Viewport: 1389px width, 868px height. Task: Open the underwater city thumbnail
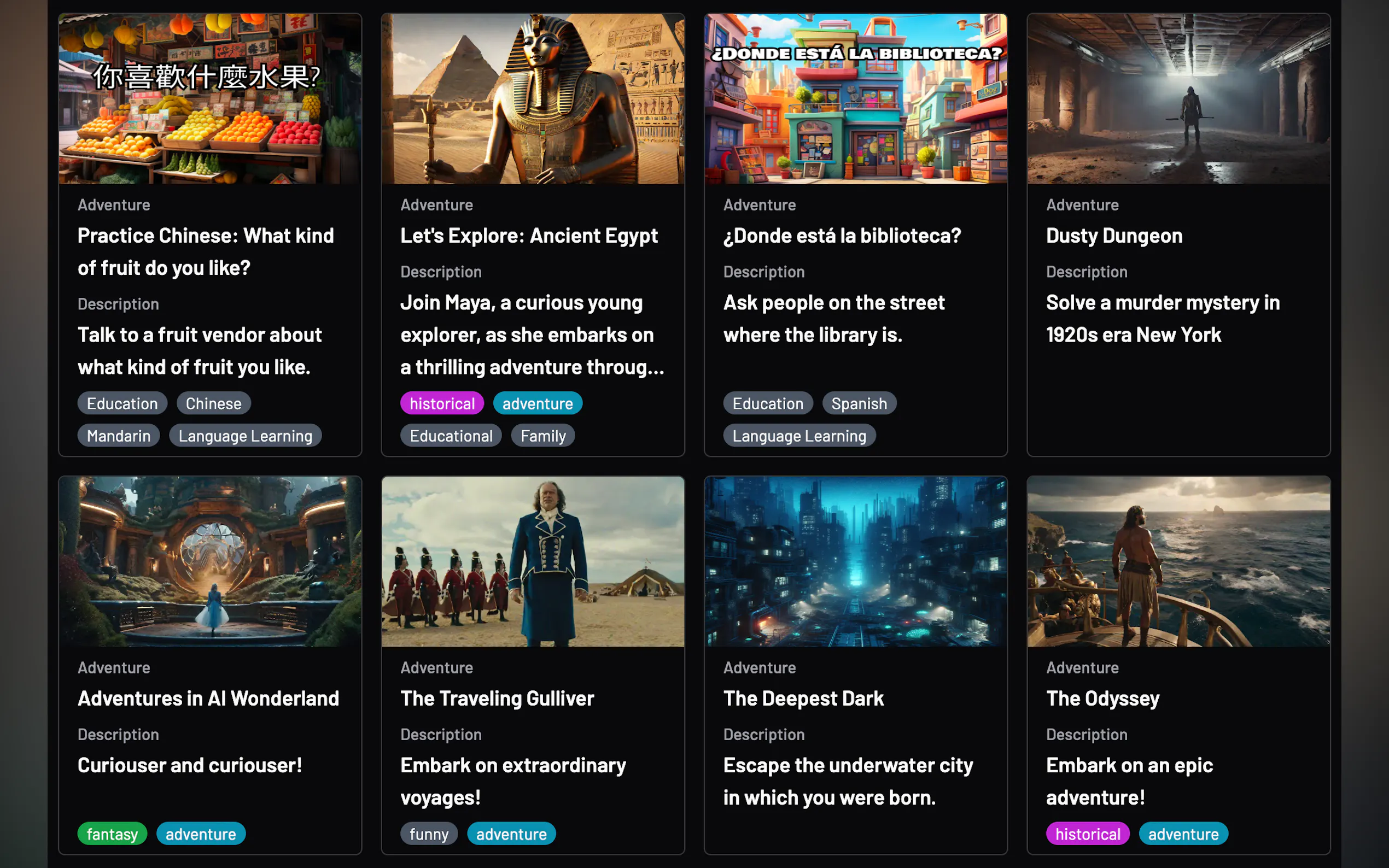[x=856, y=561]
